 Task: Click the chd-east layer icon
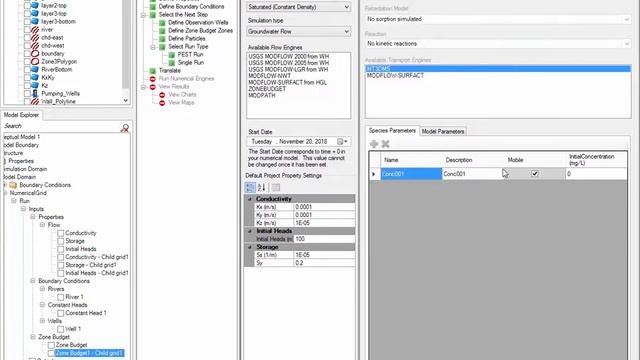tap(35, 38)
